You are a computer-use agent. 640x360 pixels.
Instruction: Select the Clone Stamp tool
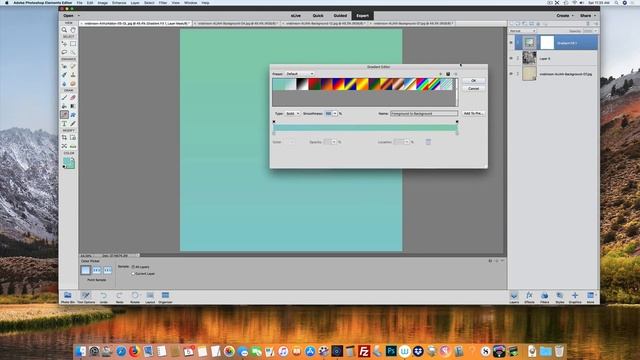pos(73,75)
